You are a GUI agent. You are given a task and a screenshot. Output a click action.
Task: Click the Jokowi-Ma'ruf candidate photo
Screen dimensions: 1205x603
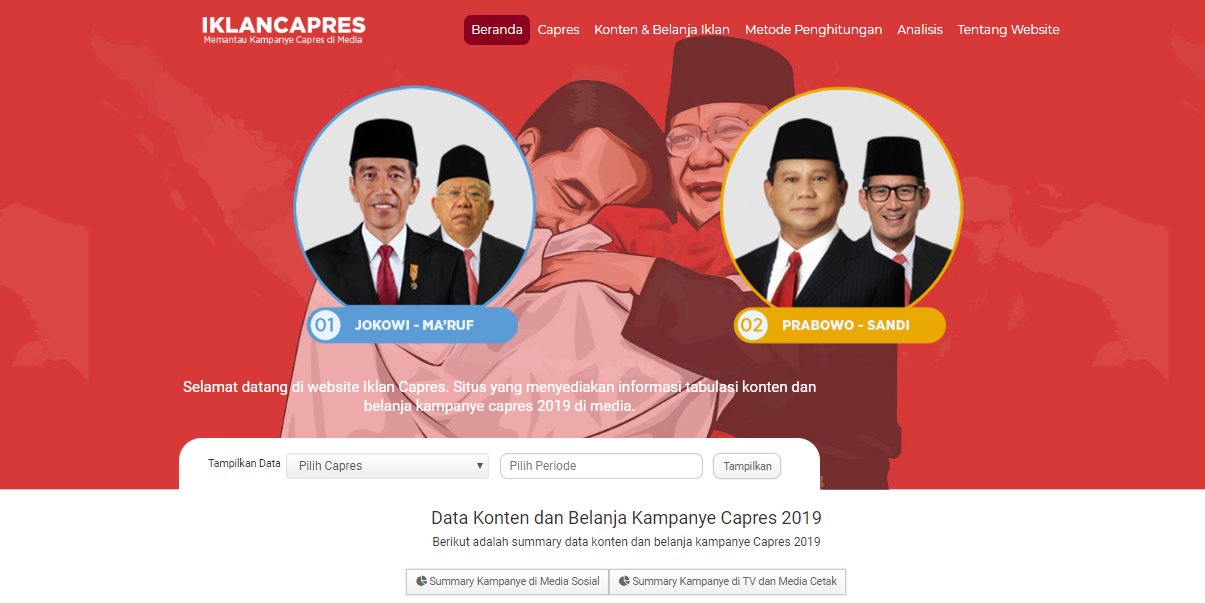pos(414,197)
